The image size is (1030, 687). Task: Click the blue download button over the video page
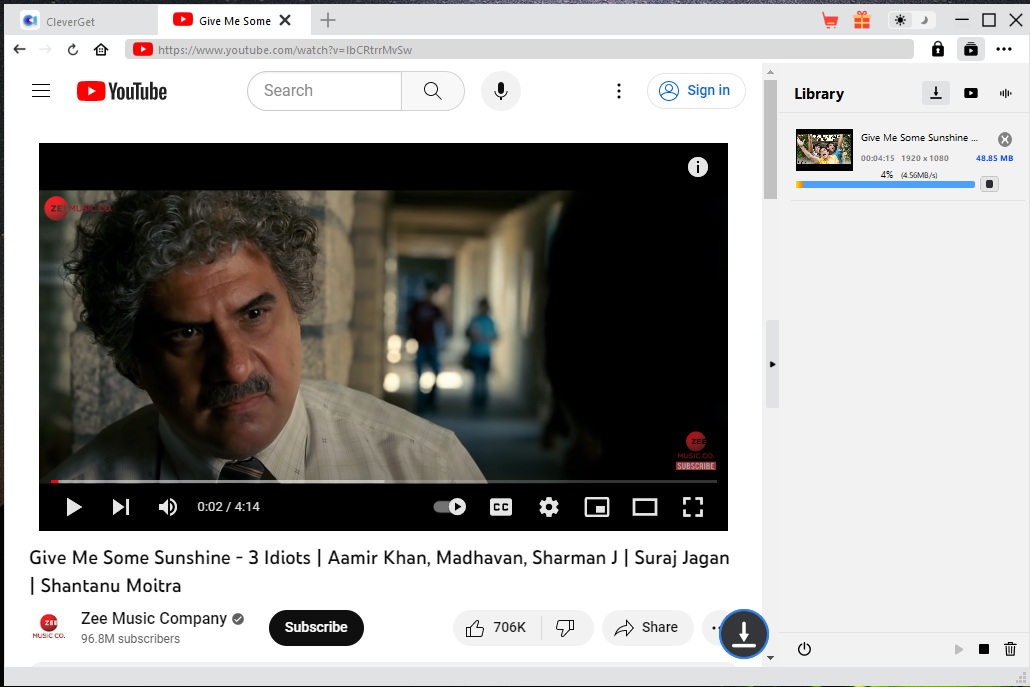pyautogui.click(x=743, y=633)
